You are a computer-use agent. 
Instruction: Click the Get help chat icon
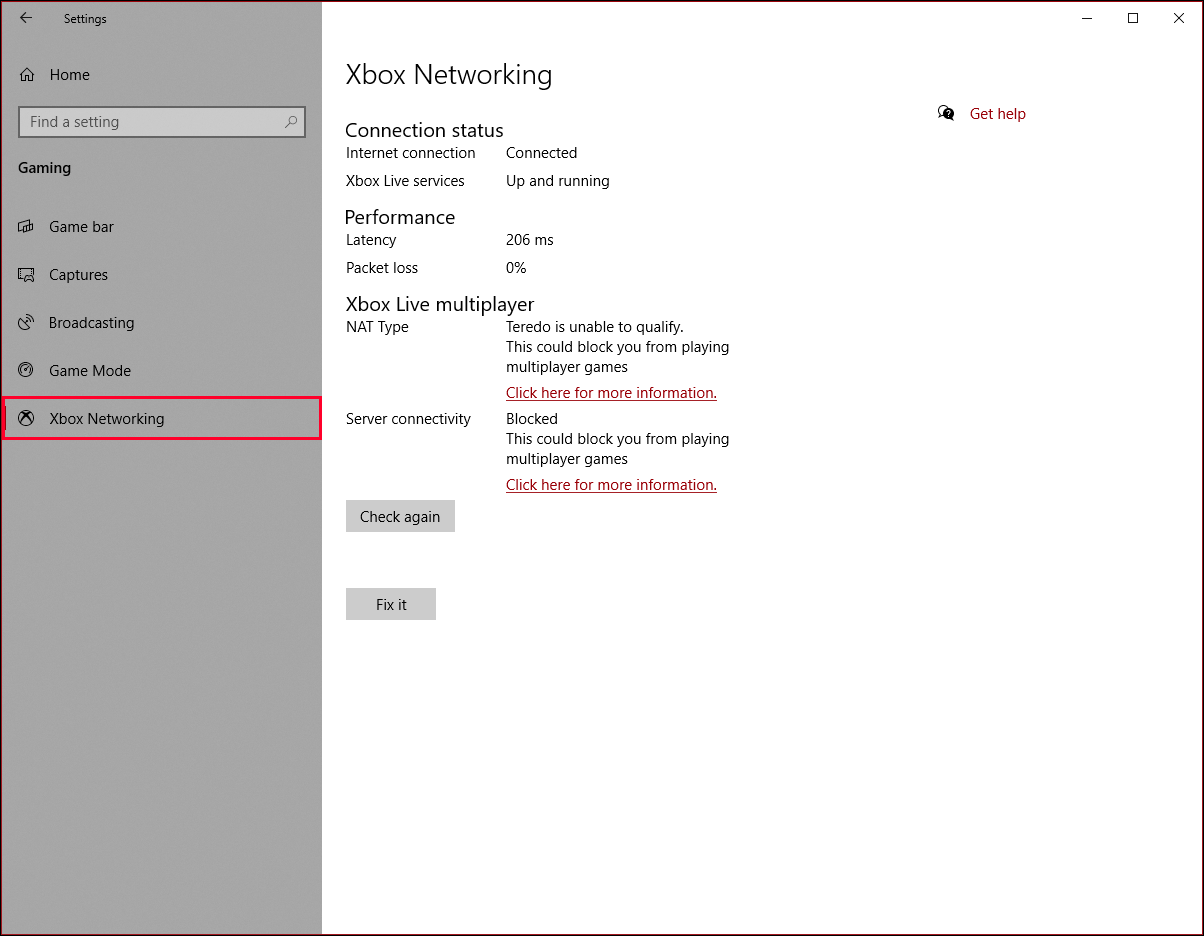(x=946, y=113)
